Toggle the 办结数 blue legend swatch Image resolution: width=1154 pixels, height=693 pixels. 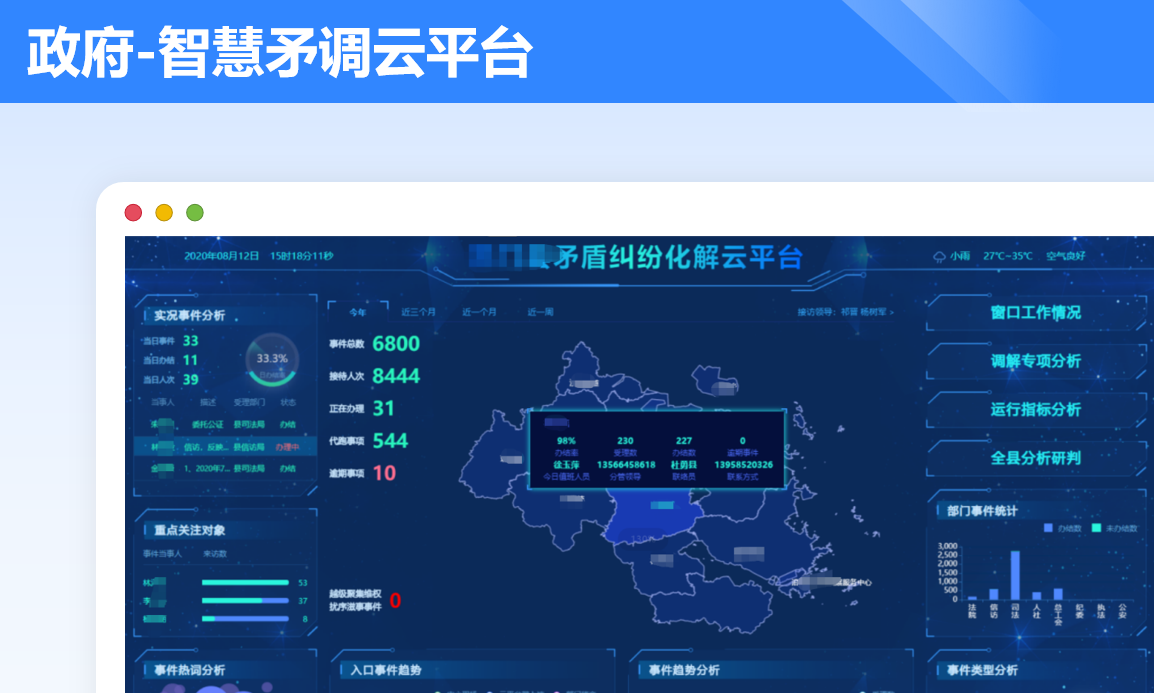1048,528
